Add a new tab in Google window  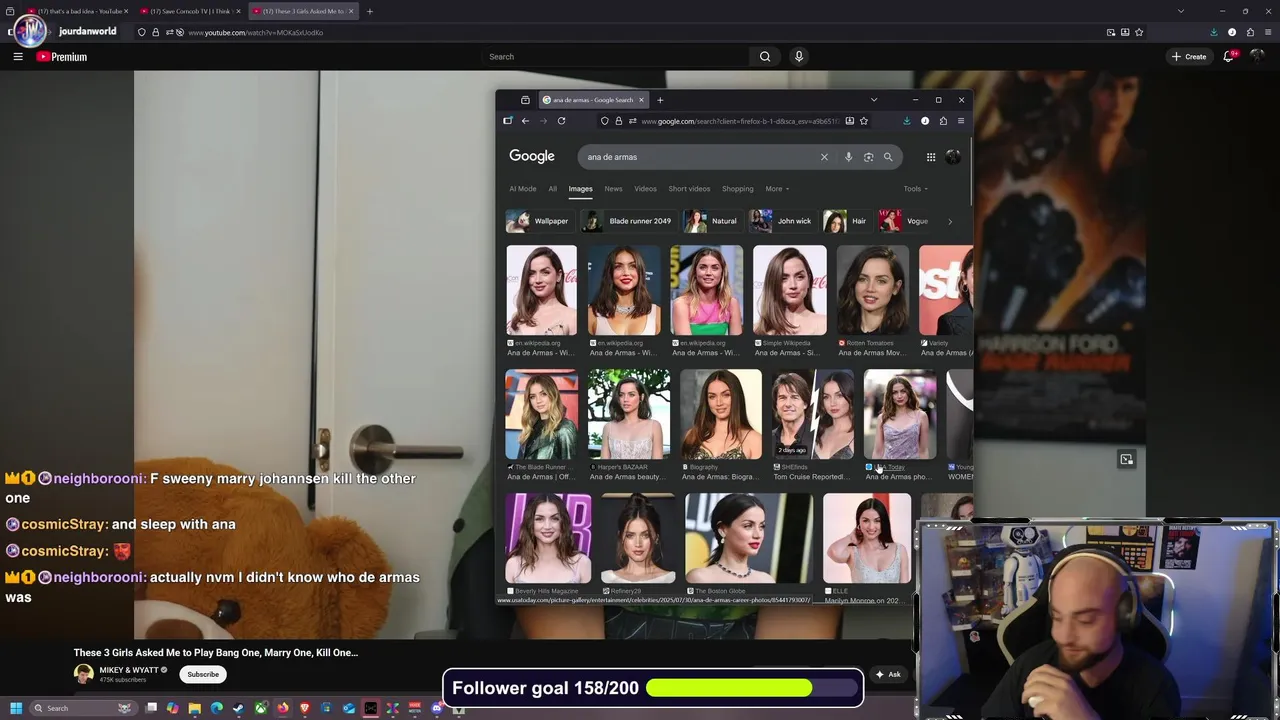coord(660,100)
